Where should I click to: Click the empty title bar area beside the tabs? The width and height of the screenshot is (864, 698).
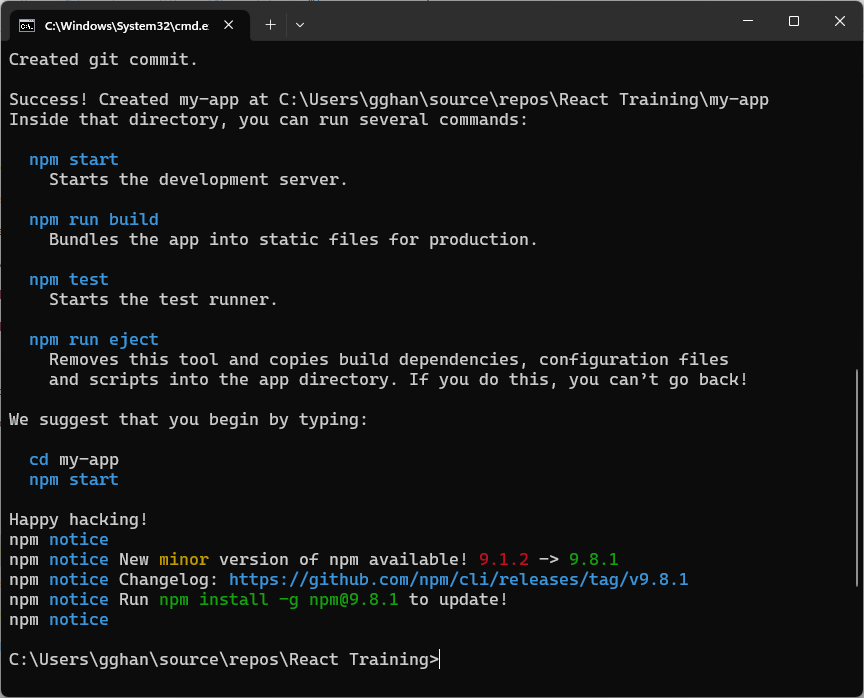[500, 21]
